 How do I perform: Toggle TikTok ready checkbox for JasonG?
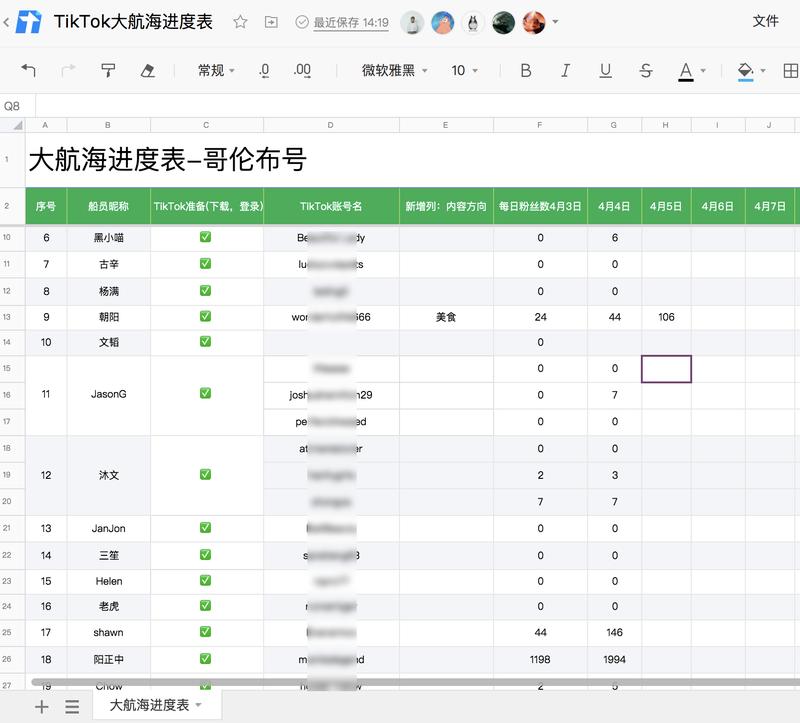point(205,394)
